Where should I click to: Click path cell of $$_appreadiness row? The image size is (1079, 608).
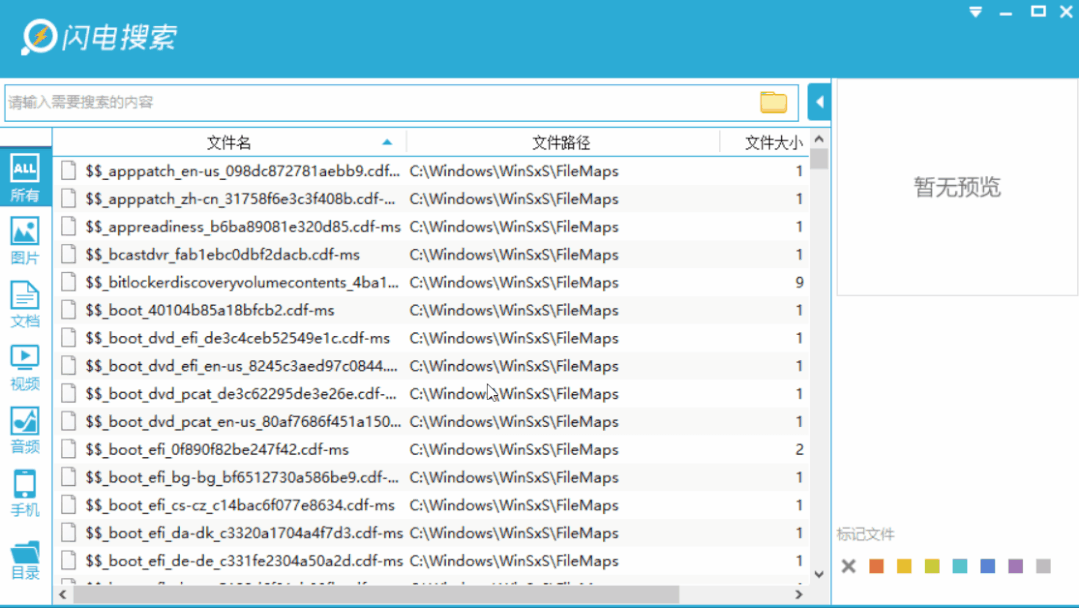point(514,226)
